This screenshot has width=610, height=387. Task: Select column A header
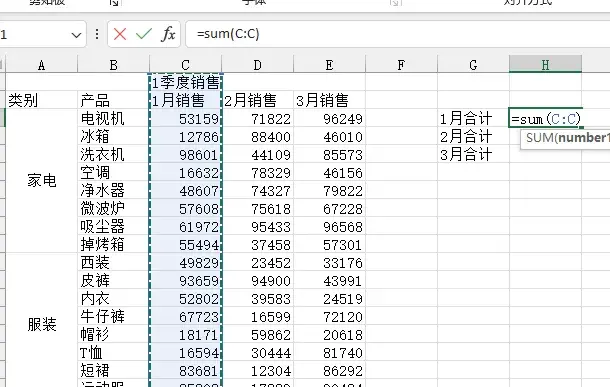coord(41,65)
